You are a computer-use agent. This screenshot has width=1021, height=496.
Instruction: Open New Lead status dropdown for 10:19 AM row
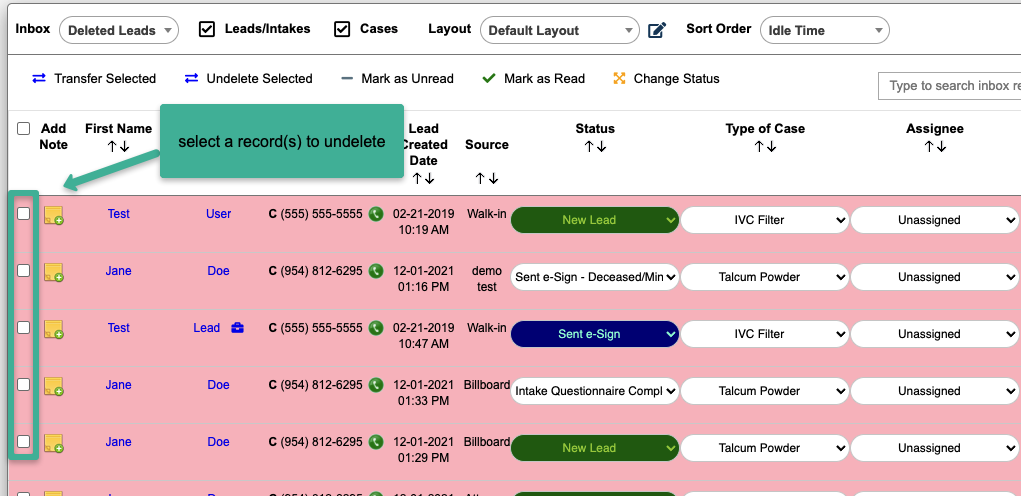[x=594, y=220]
